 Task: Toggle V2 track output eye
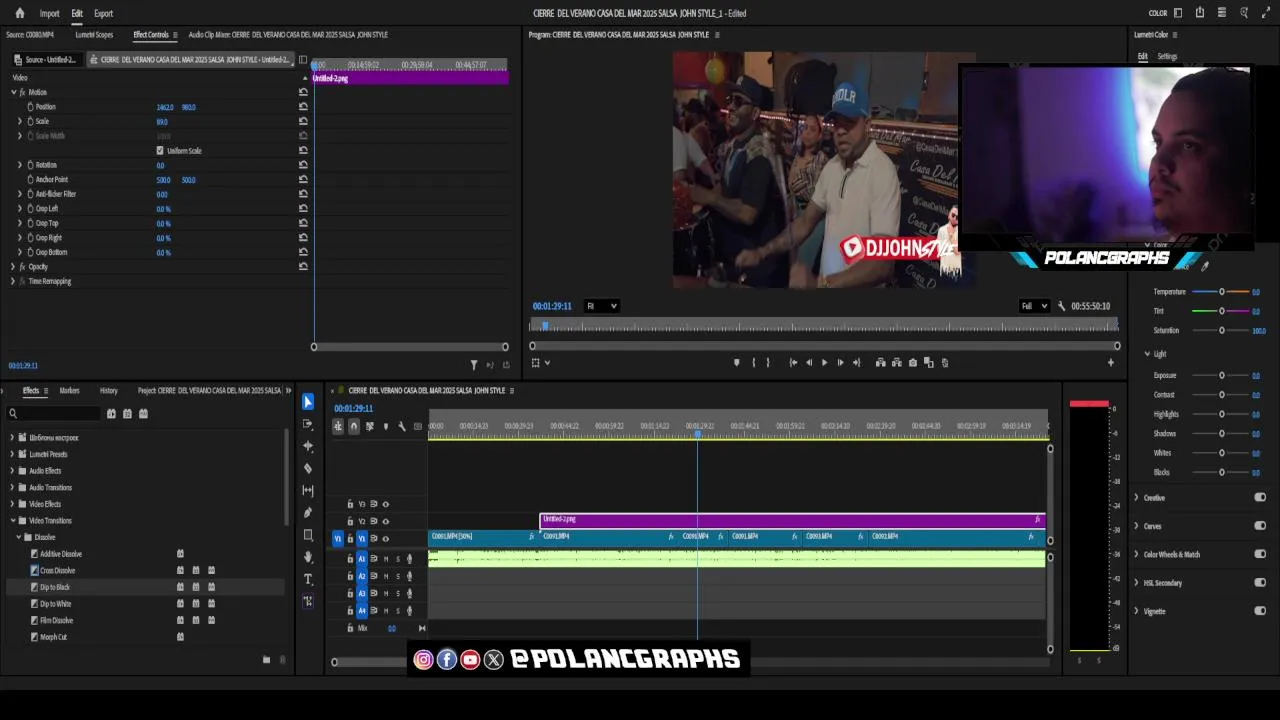click(385, 521)
